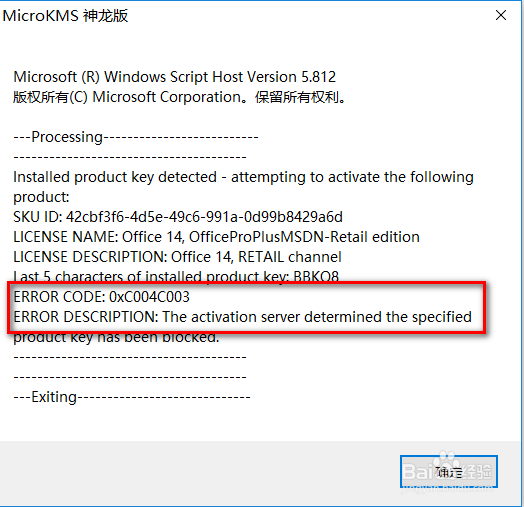Click the 确定 confirmation button

tap(449, 471)
